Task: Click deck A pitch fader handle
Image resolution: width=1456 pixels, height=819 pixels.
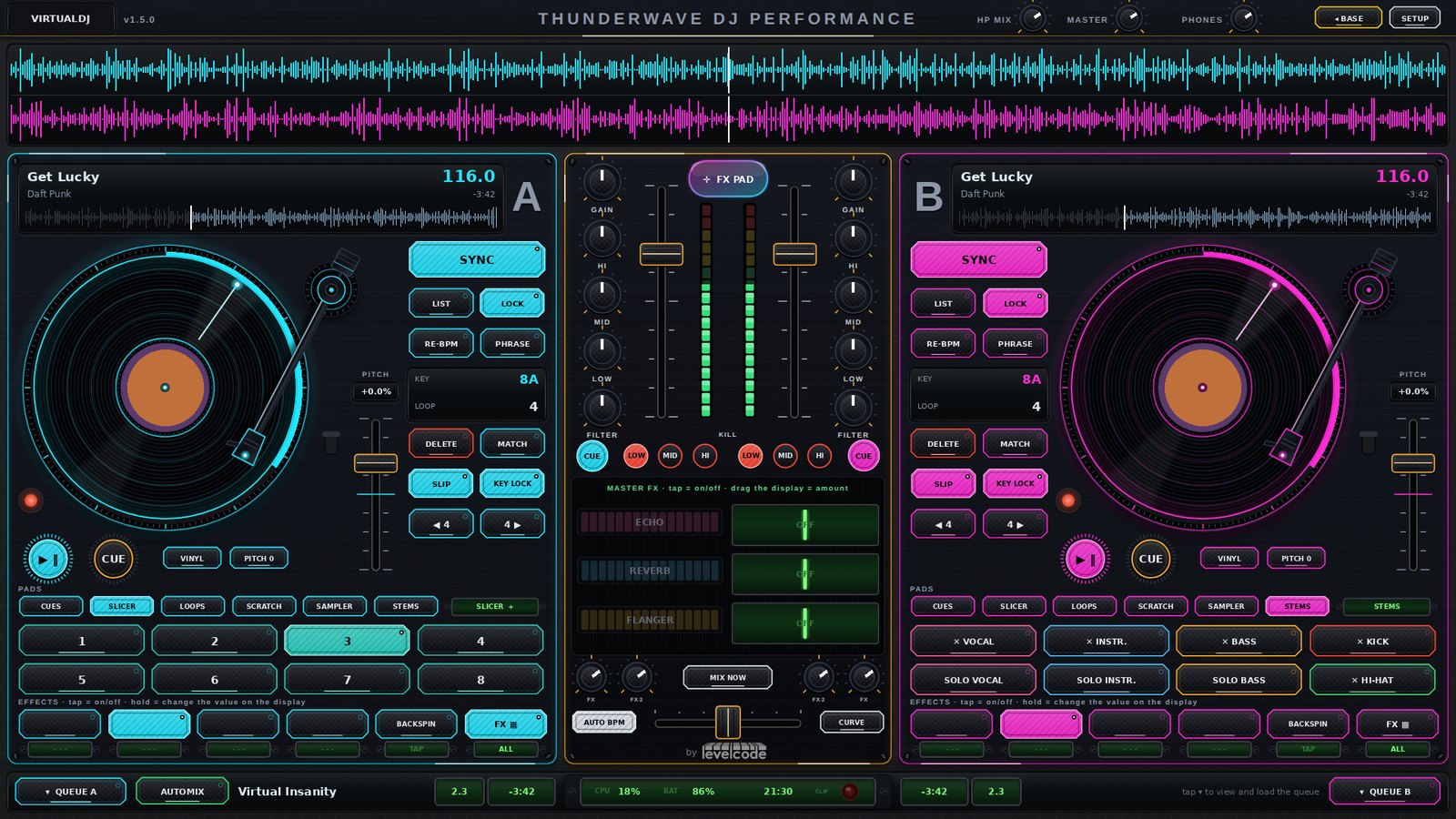Action: click(376, 463)
